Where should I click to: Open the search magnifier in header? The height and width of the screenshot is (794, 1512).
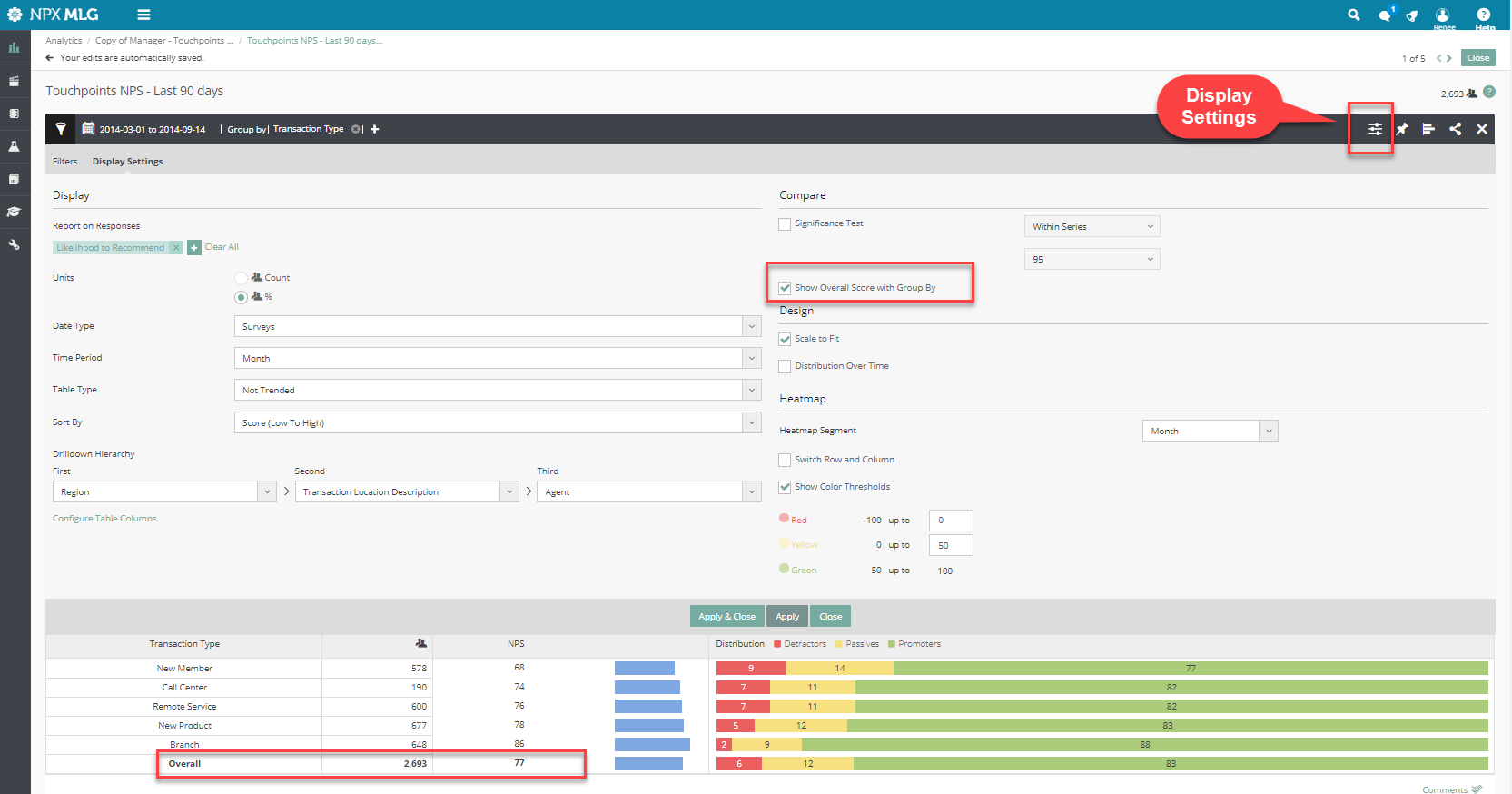[x=1353, y=15]
